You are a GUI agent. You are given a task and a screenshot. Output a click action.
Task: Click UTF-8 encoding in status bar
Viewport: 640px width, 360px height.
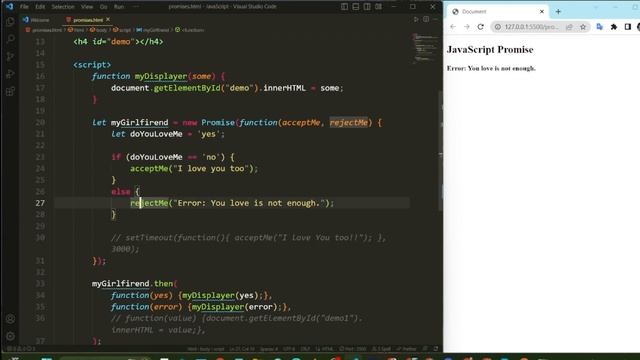(x=289, y=349)
